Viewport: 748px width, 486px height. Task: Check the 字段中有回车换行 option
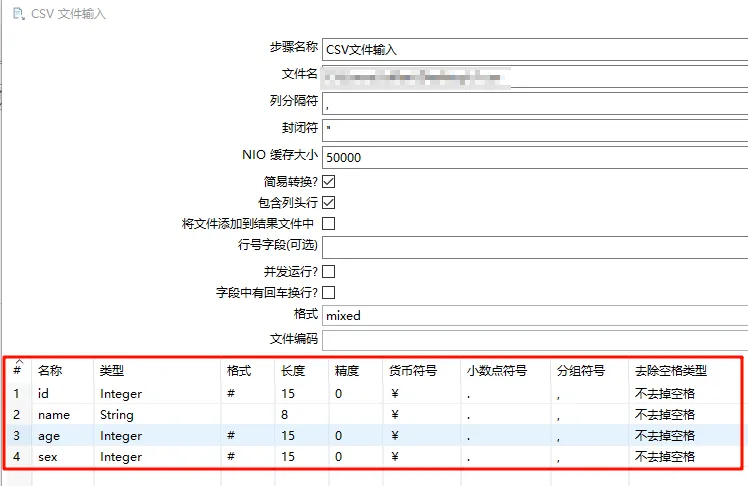328,292
